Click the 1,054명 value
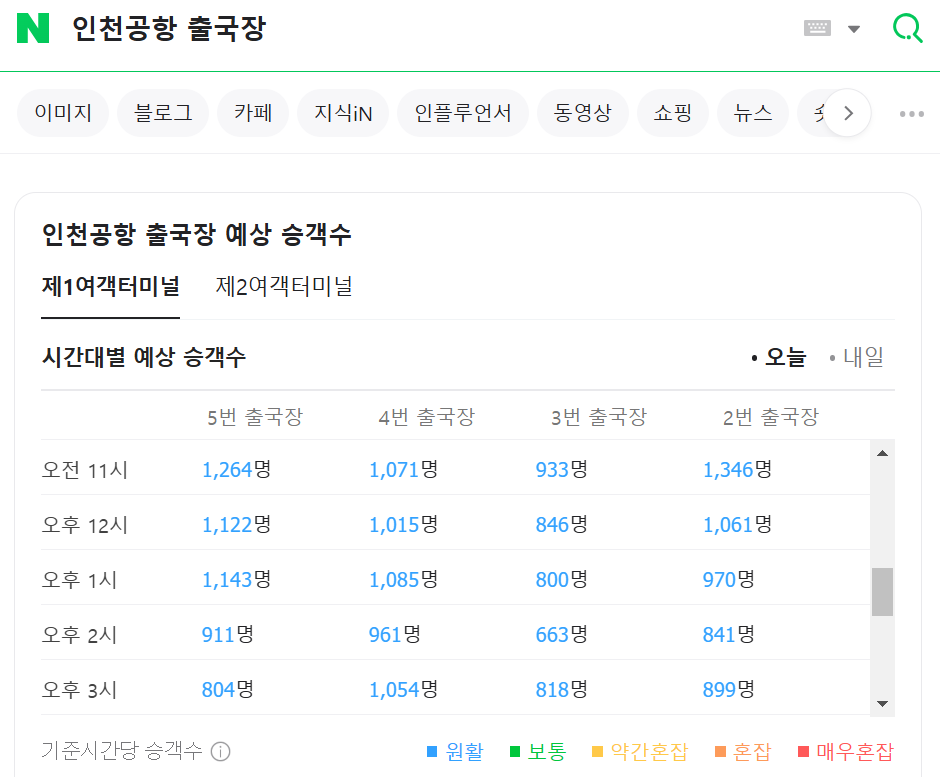This screenshot has height=777, width=940. point(403,689)
